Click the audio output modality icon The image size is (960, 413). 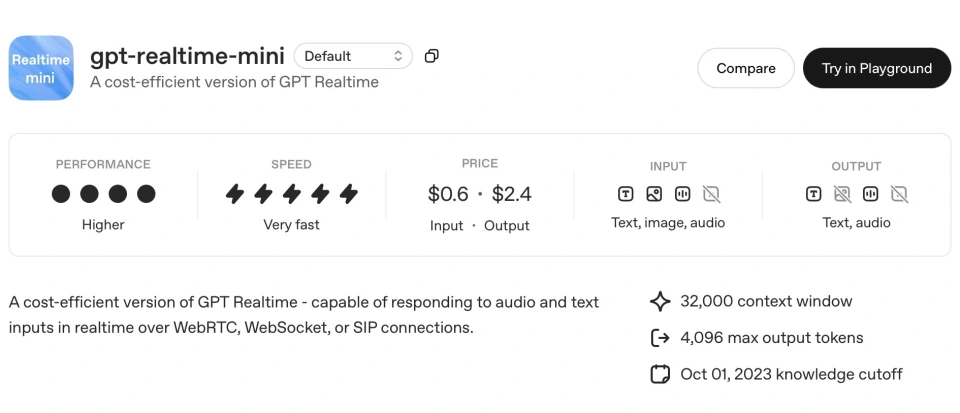[x=871, y=194]
